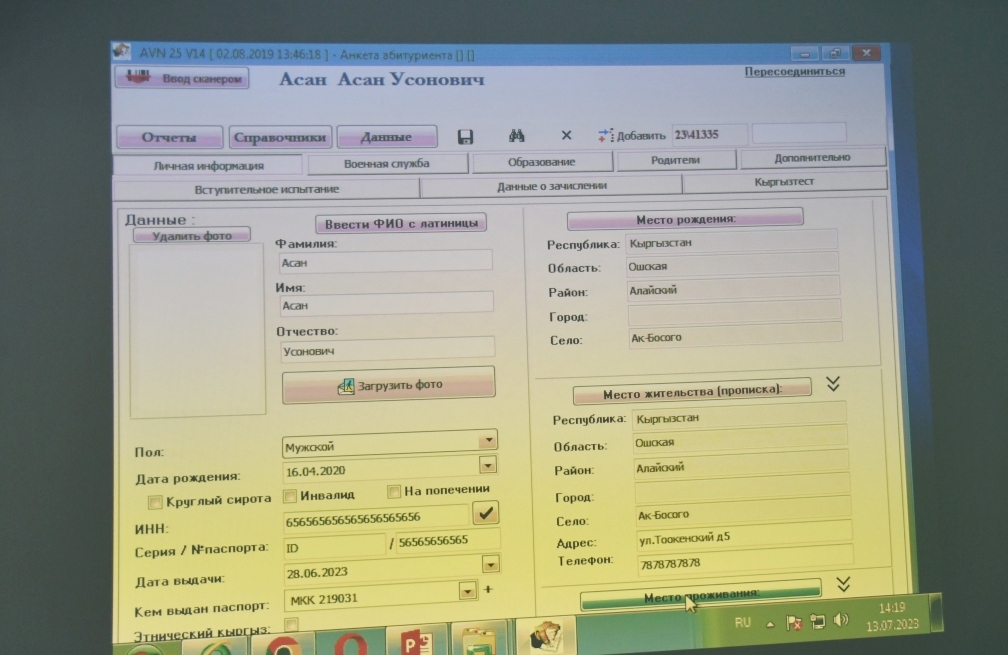Click the Ввод сканером button
1008x655 pixels.
pyautogui.click(x=183, y=78)
